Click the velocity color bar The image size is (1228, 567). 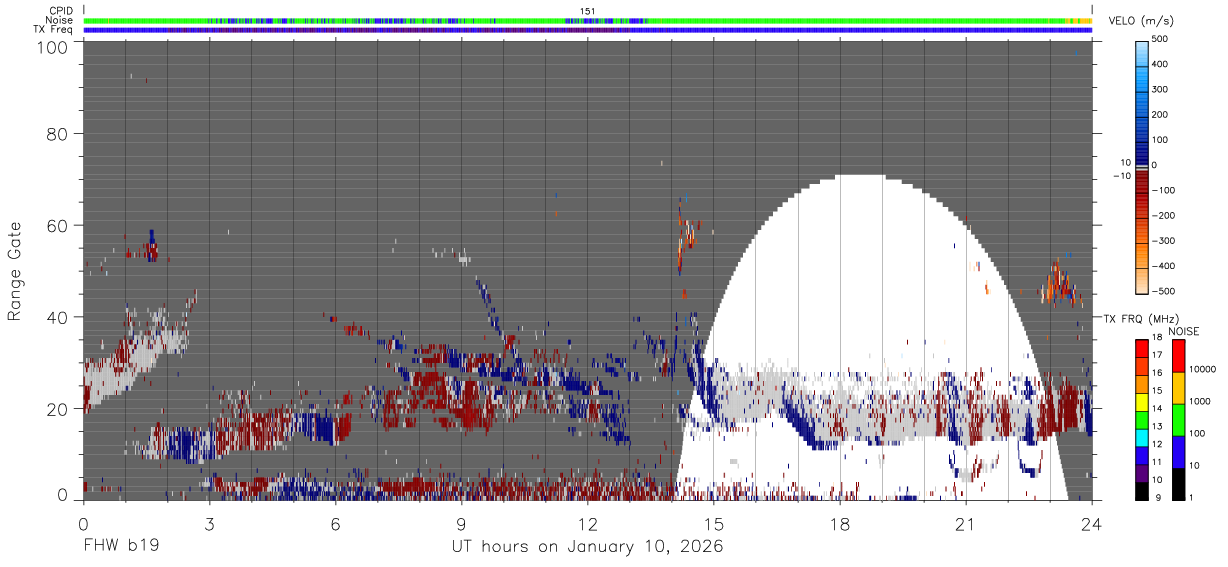[1142, 166]
